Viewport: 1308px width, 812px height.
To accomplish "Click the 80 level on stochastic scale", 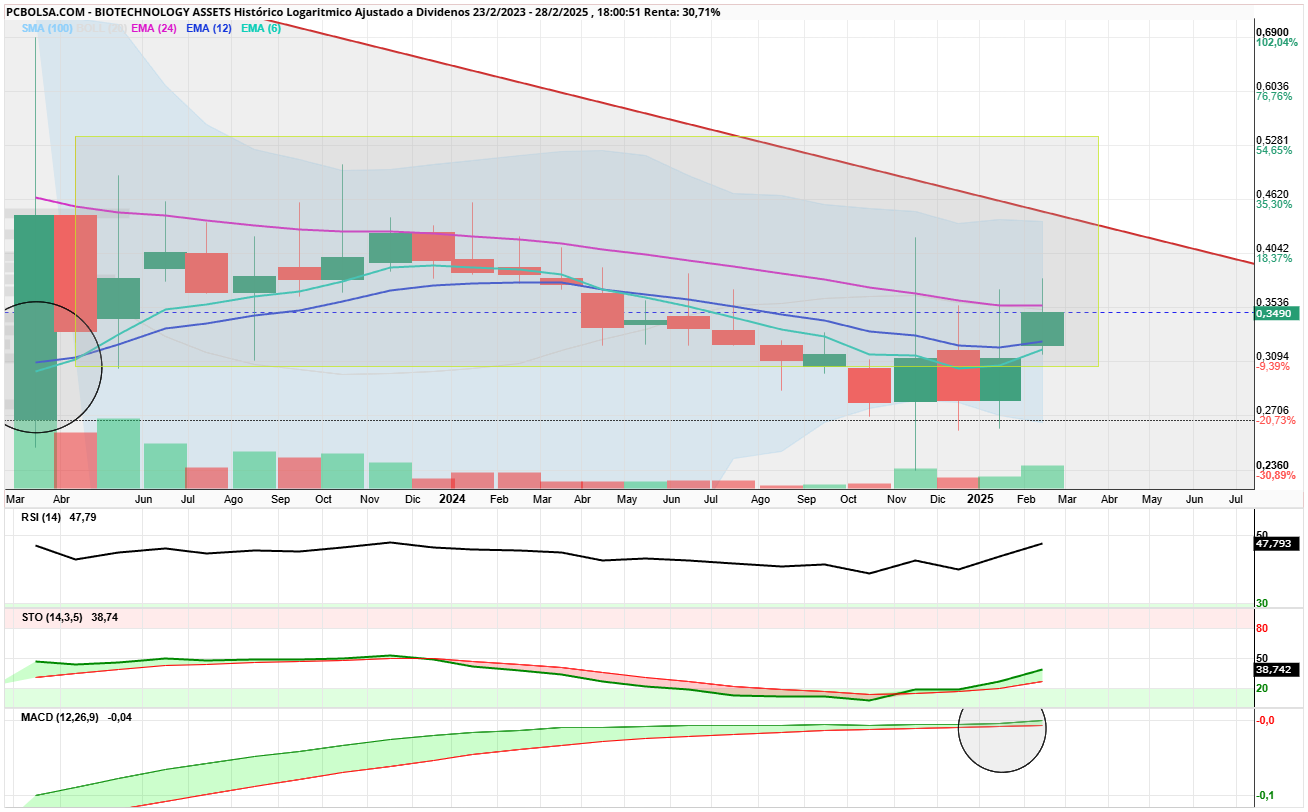I will pyautogui.click(x=1262, y=629).
